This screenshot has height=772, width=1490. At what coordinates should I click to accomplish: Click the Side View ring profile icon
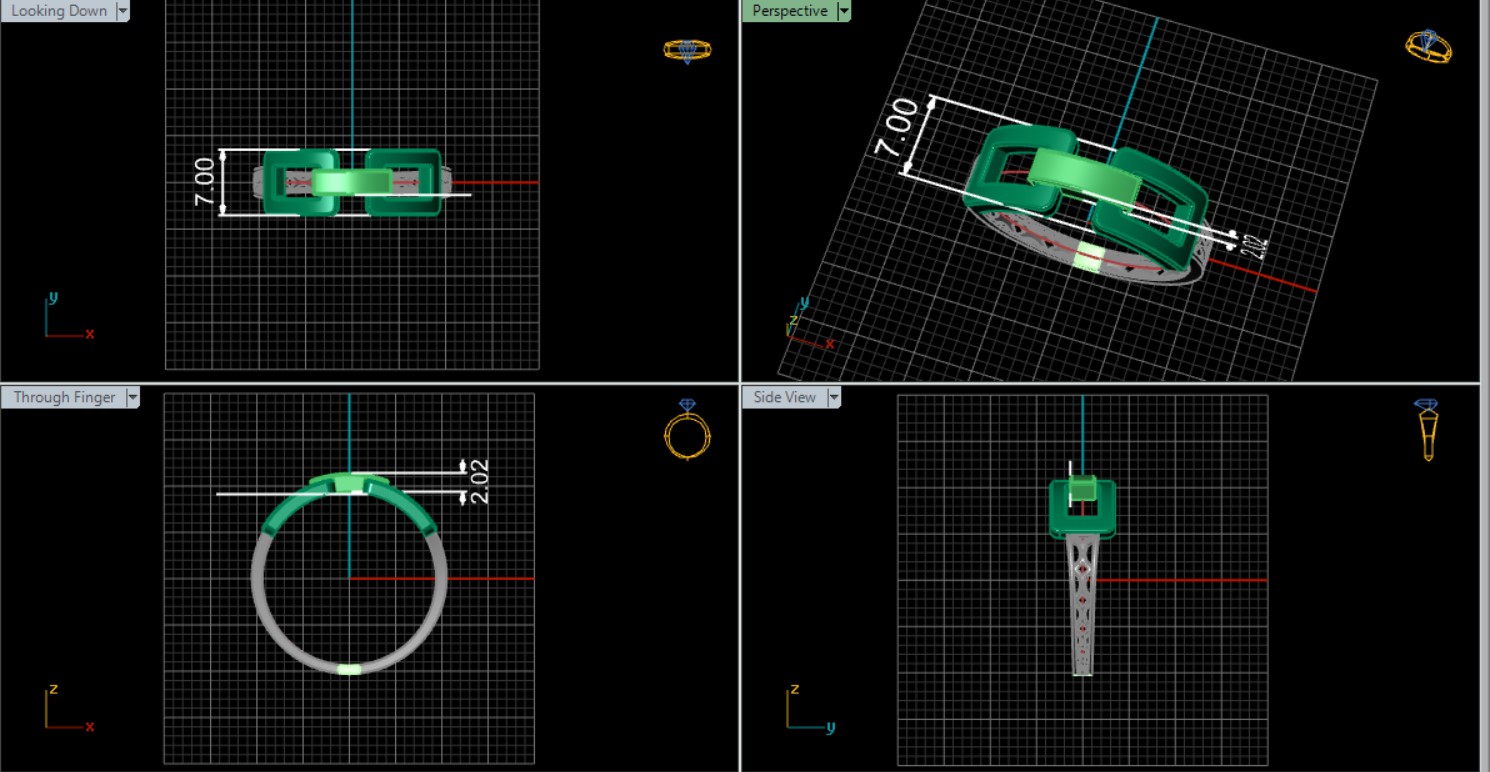[1427, 429]
